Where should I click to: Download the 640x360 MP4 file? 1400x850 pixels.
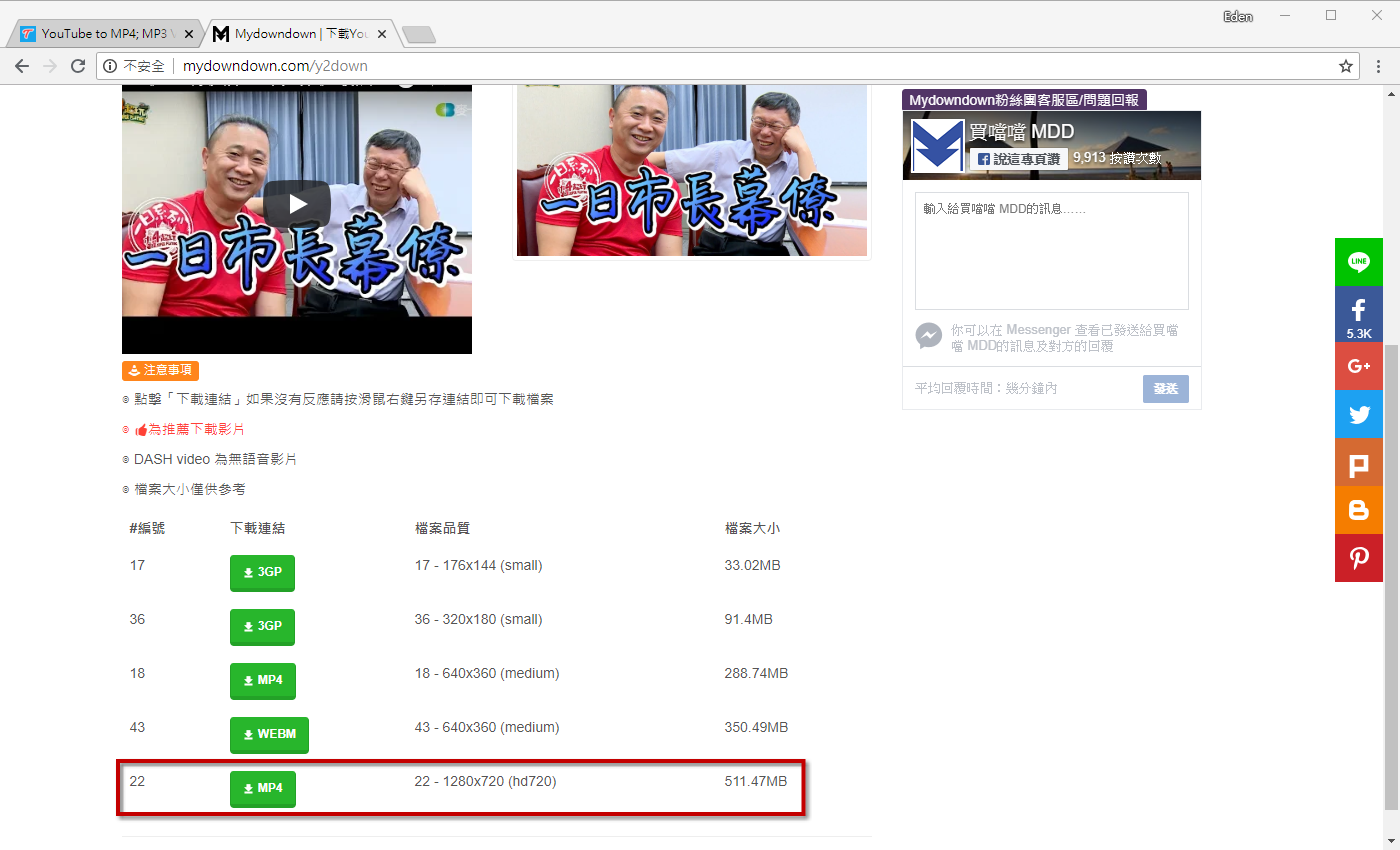click(x=263, y=681)
